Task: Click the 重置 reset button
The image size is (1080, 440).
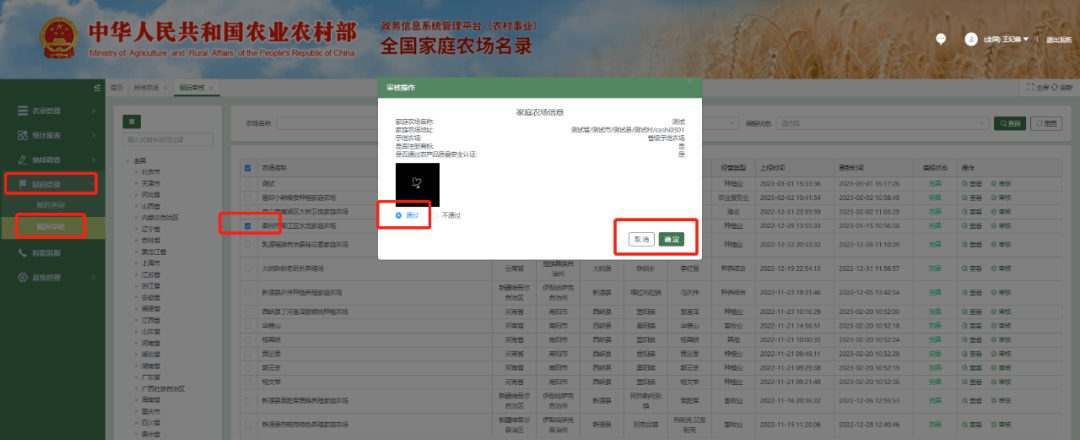Action: pos(1046,123)
